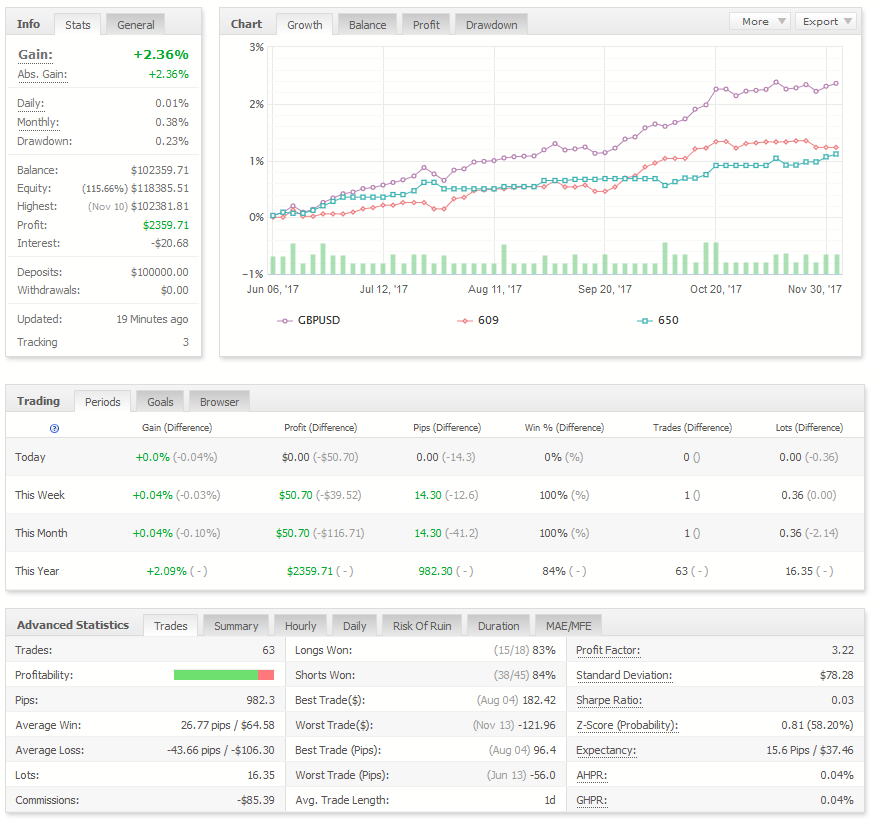
Task: Open the Export dropdown menu
Action: click(826, 22)
